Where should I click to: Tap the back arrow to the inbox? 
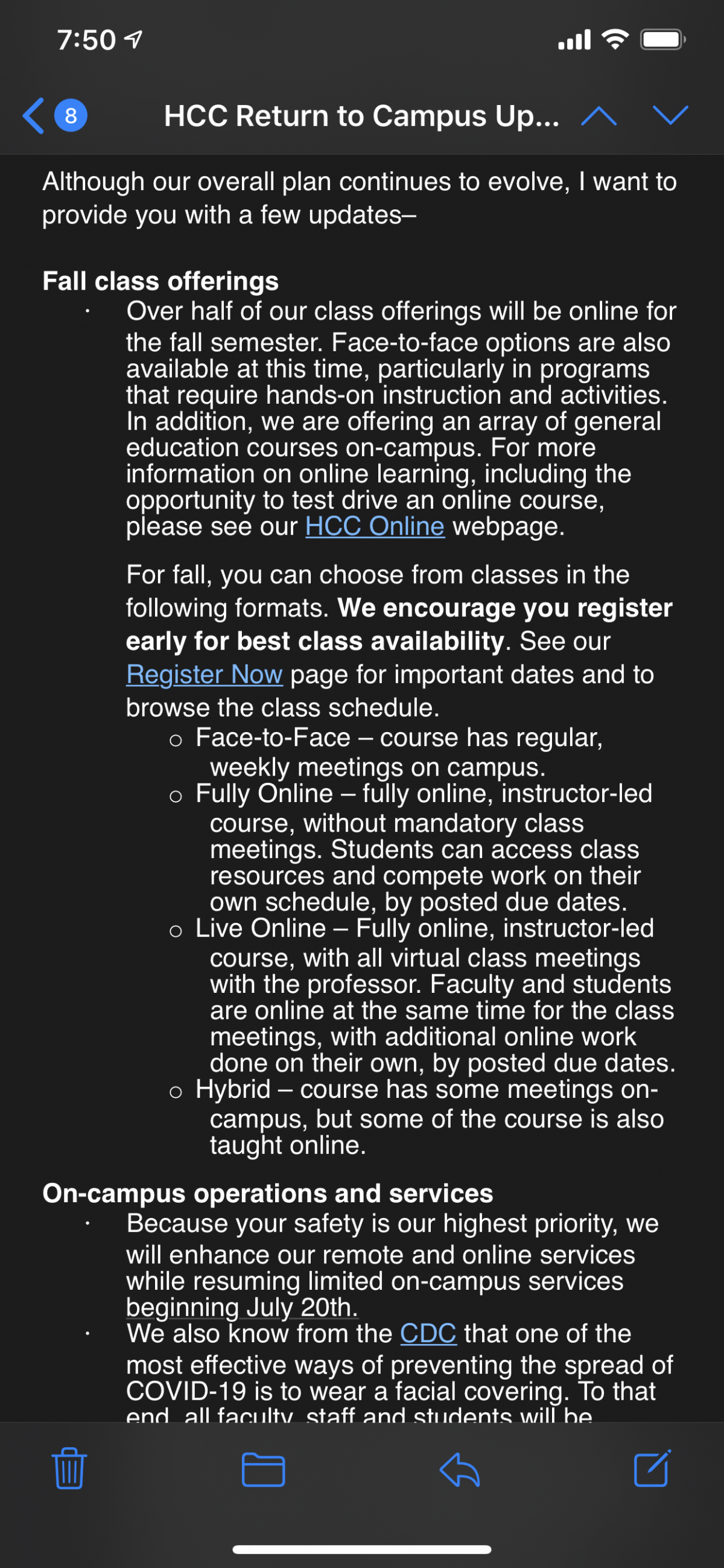click(33, 116)
